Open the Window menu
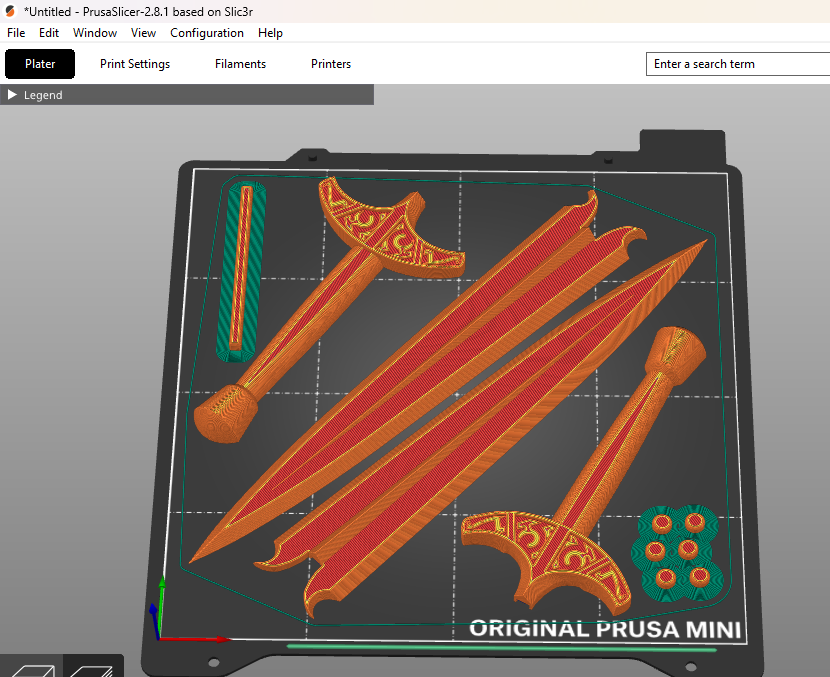Viewport: 830px width, 677px height. click(95, 33)
